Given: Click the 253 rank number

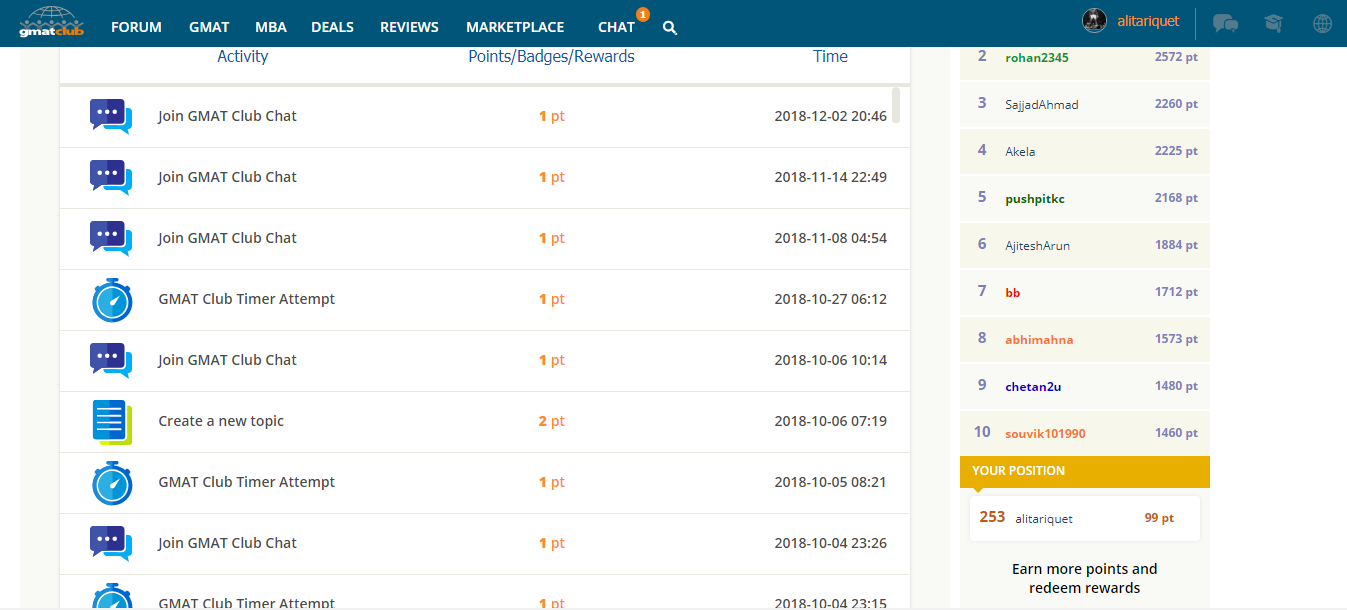Looking at the screenshot, I should [x=992, y=517].
